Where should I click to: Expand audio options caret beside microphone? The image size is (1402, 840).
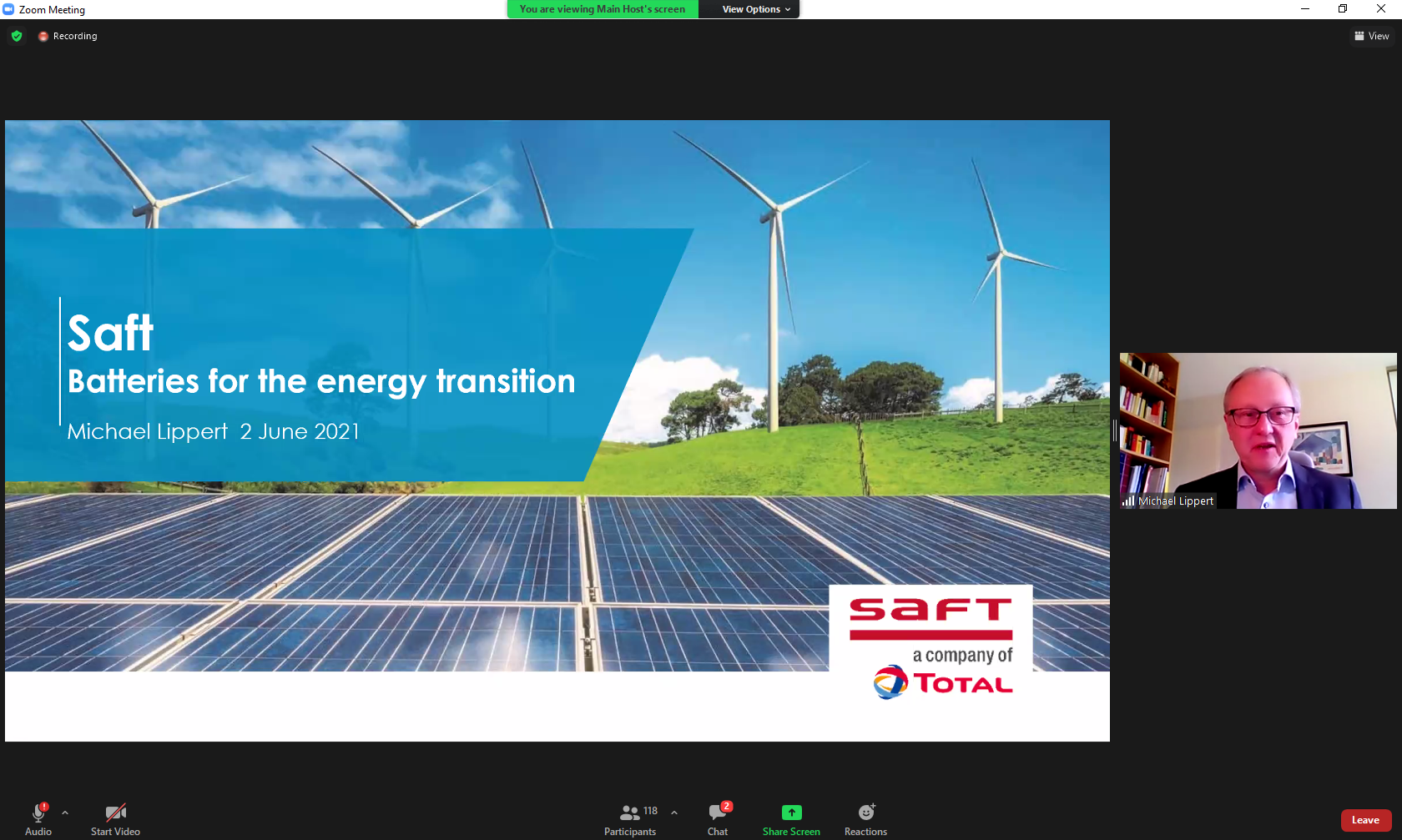coord(65,812)
